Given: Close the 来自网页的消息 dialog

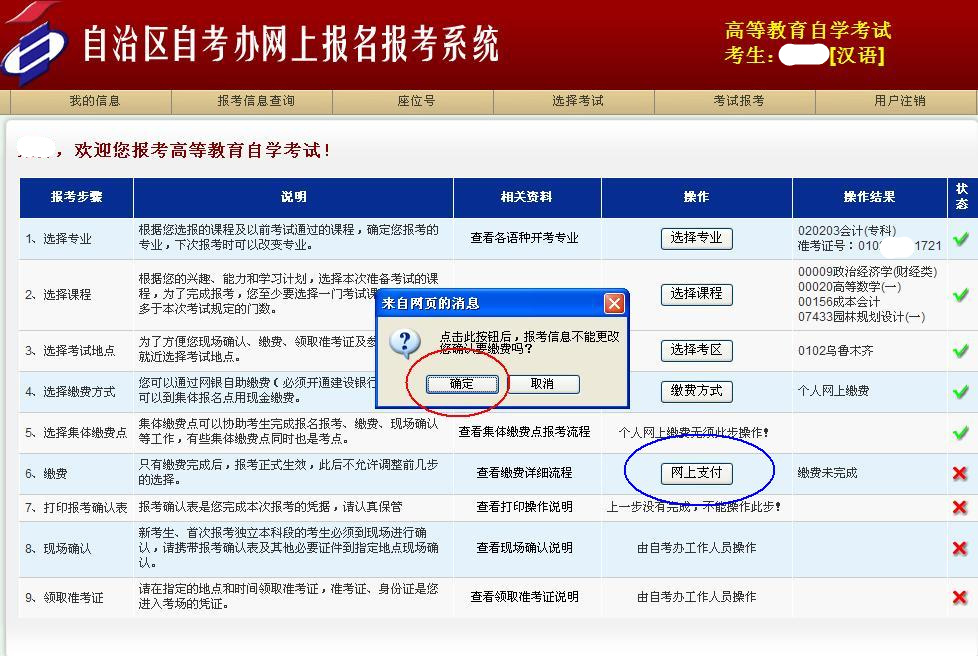Looking at the screenshot, I should [x=614, y=303].
